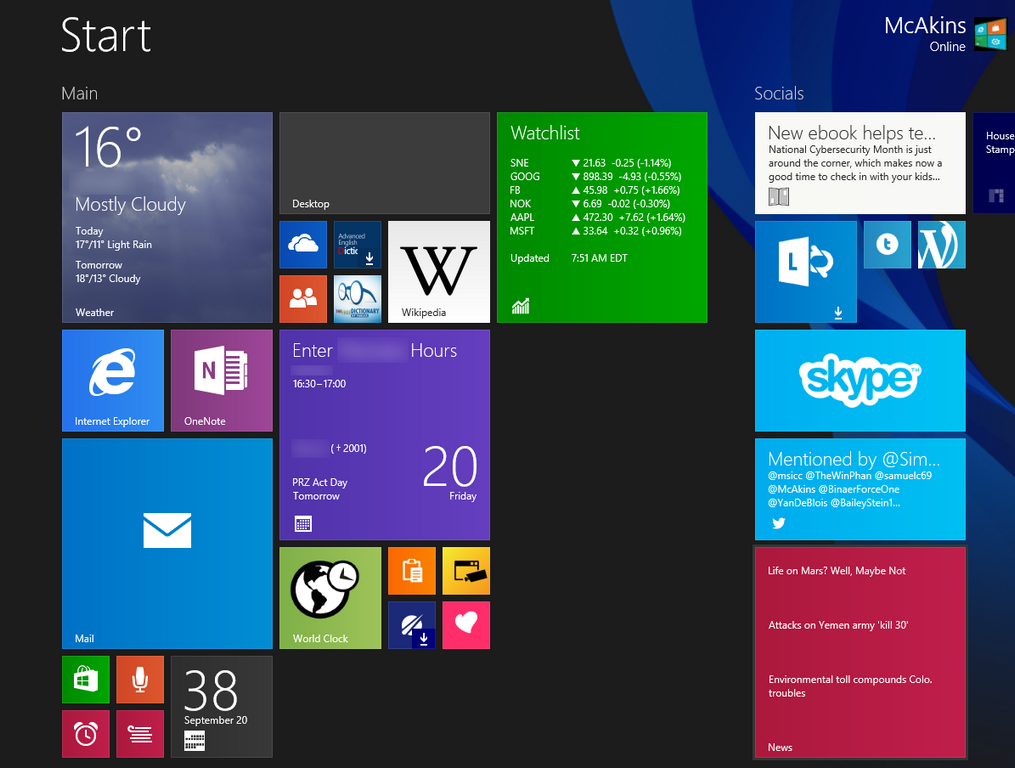Screen dimensions: 1015x768
Task: Open the Internet Explorer tile
Action: tap(112, 380)
